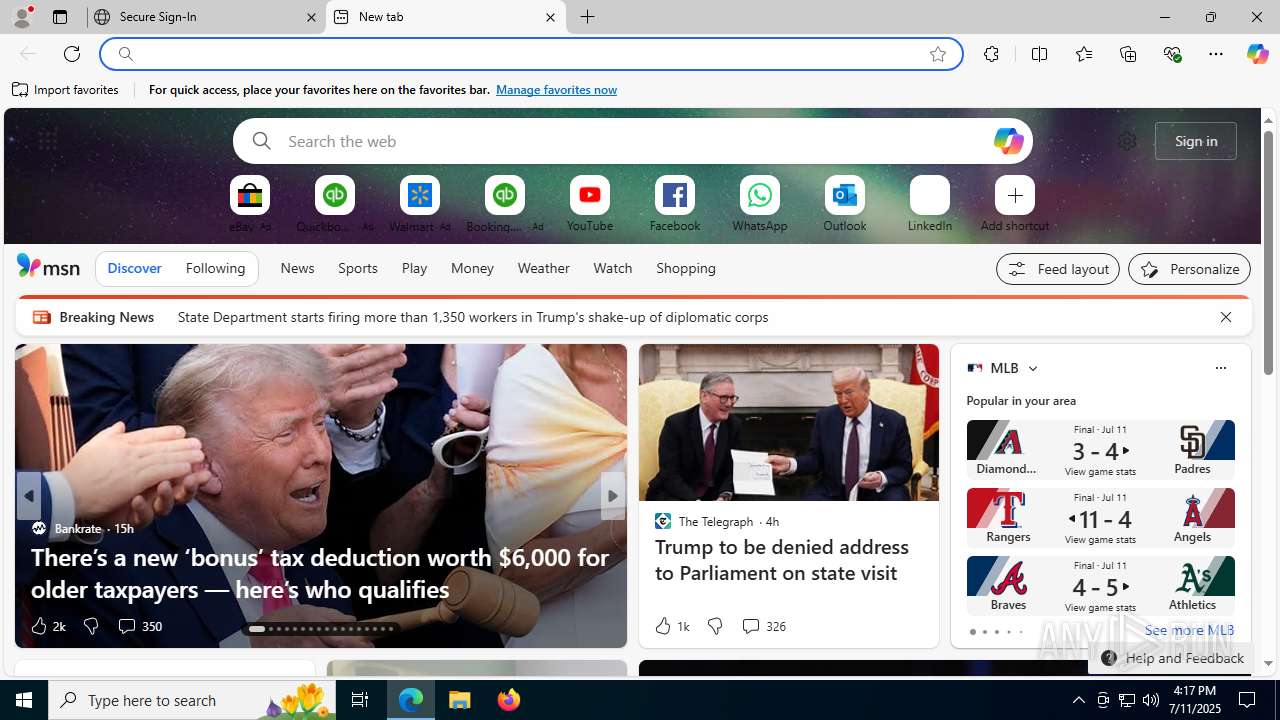The width and height of the screenshot is (1280, 720).
Task: Click the page vertical scrollbar thumb
Action: (1268, 252)
